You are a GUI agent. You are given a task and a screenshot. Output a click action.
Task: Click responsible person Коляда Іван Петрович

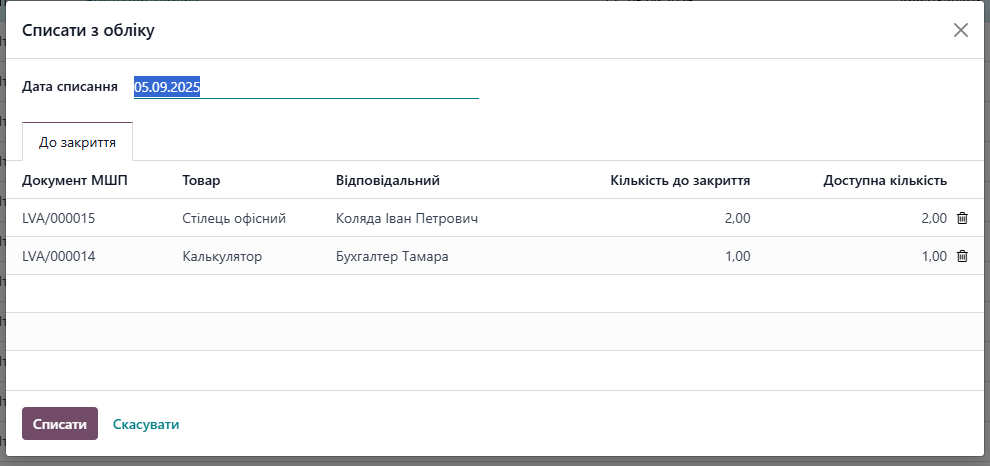pos(408,218)
